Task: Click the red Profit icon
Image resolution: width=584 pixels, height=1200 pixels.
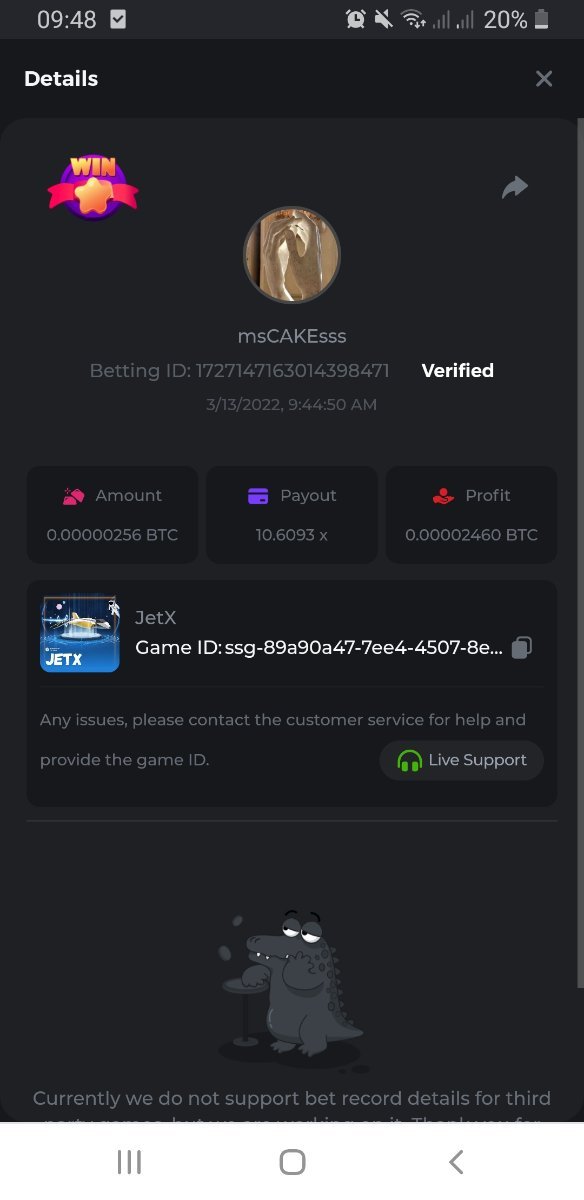Action: coord(443,496)
